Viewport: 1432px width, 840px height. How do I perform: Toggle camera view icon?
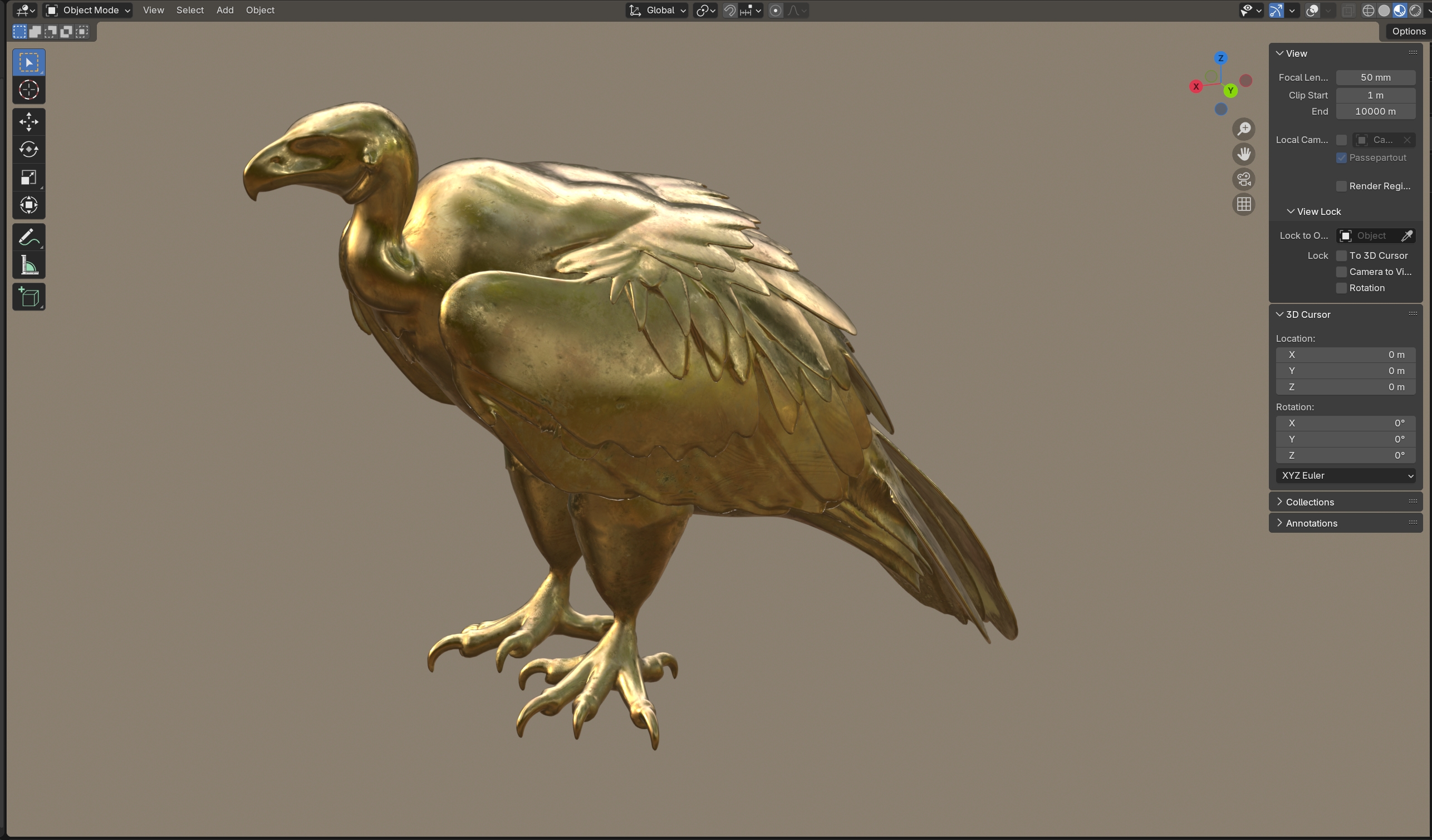1243,179
